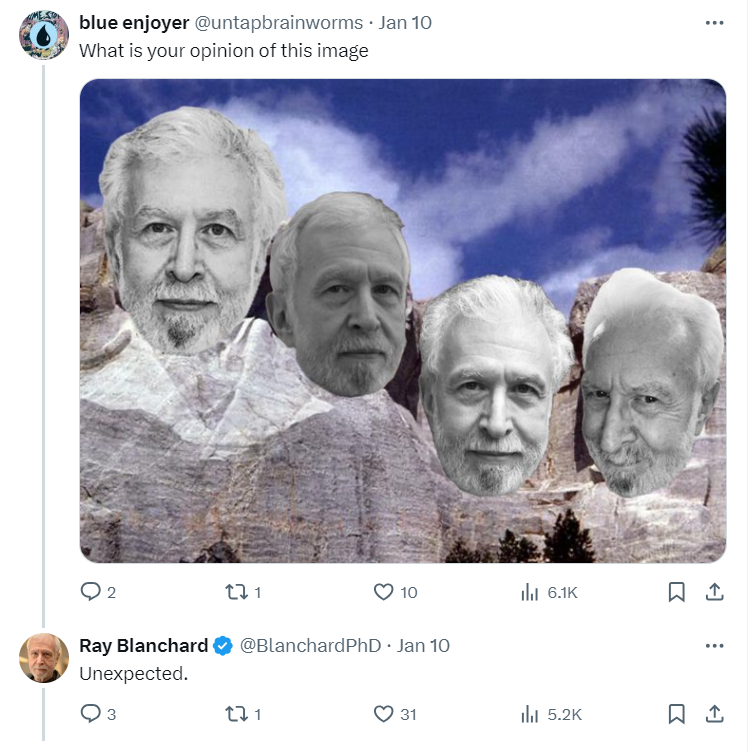
Task: Visit @untapbrainworms profile handle
Action: (278, 23)
